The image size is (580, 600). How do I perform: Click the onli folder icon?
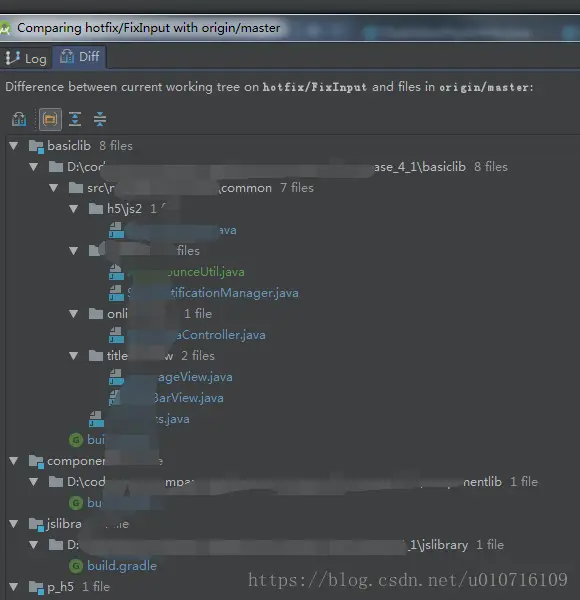[x=96, y=314]
